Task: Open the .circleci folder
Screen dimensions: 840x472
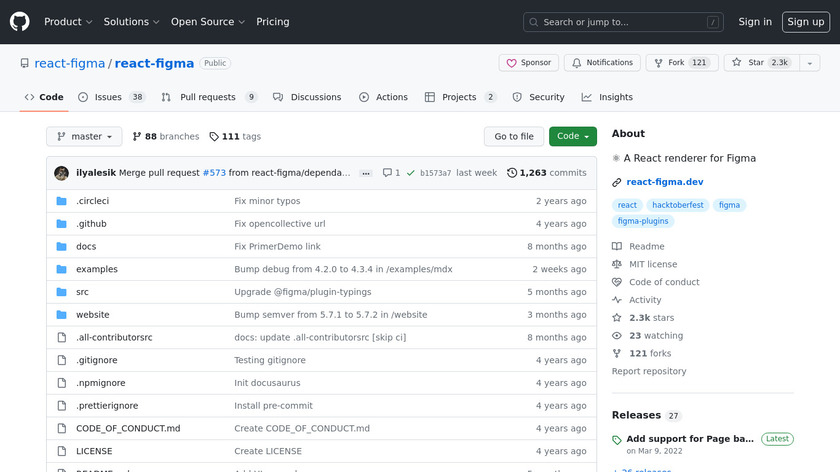Action: [92, 201]
